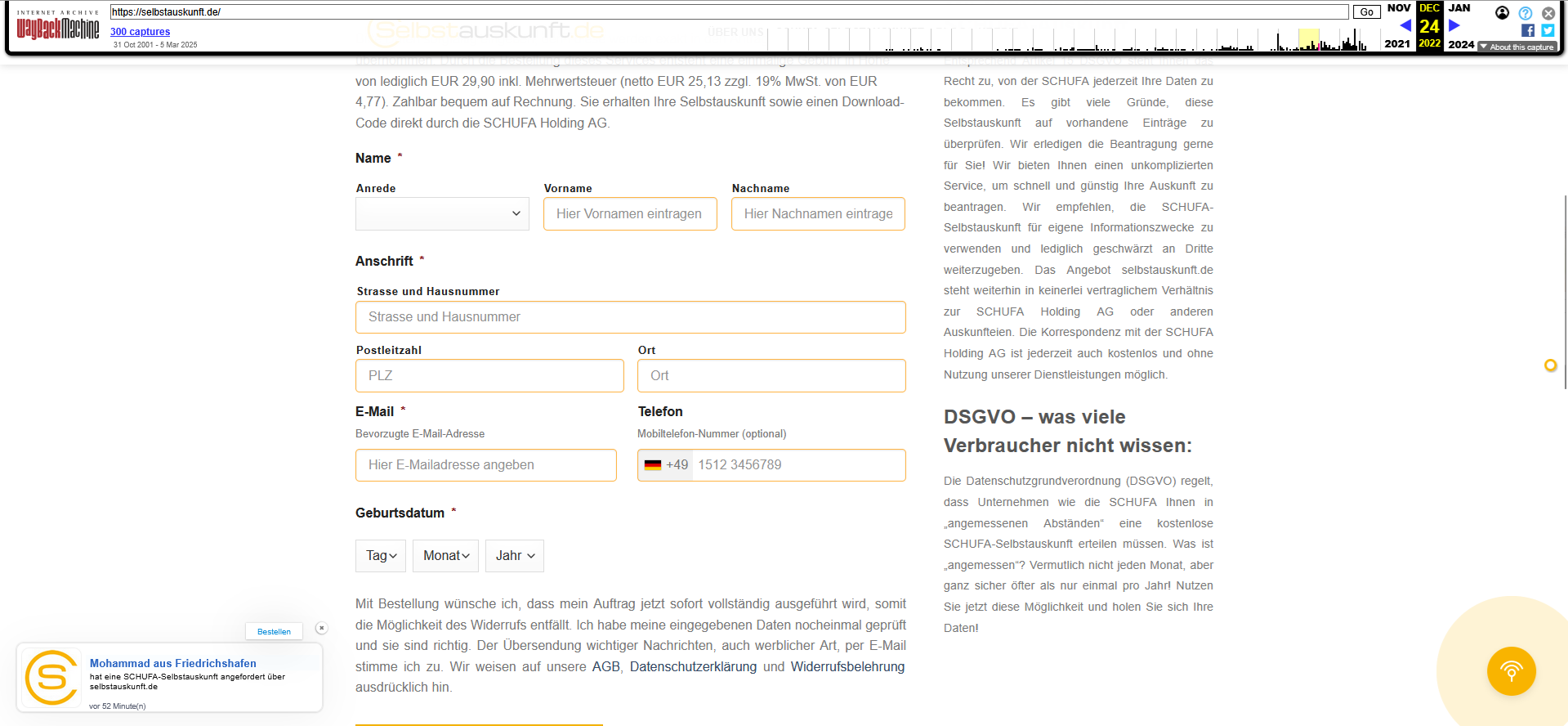Click the PLZ input field

click(x=489, y=376)
